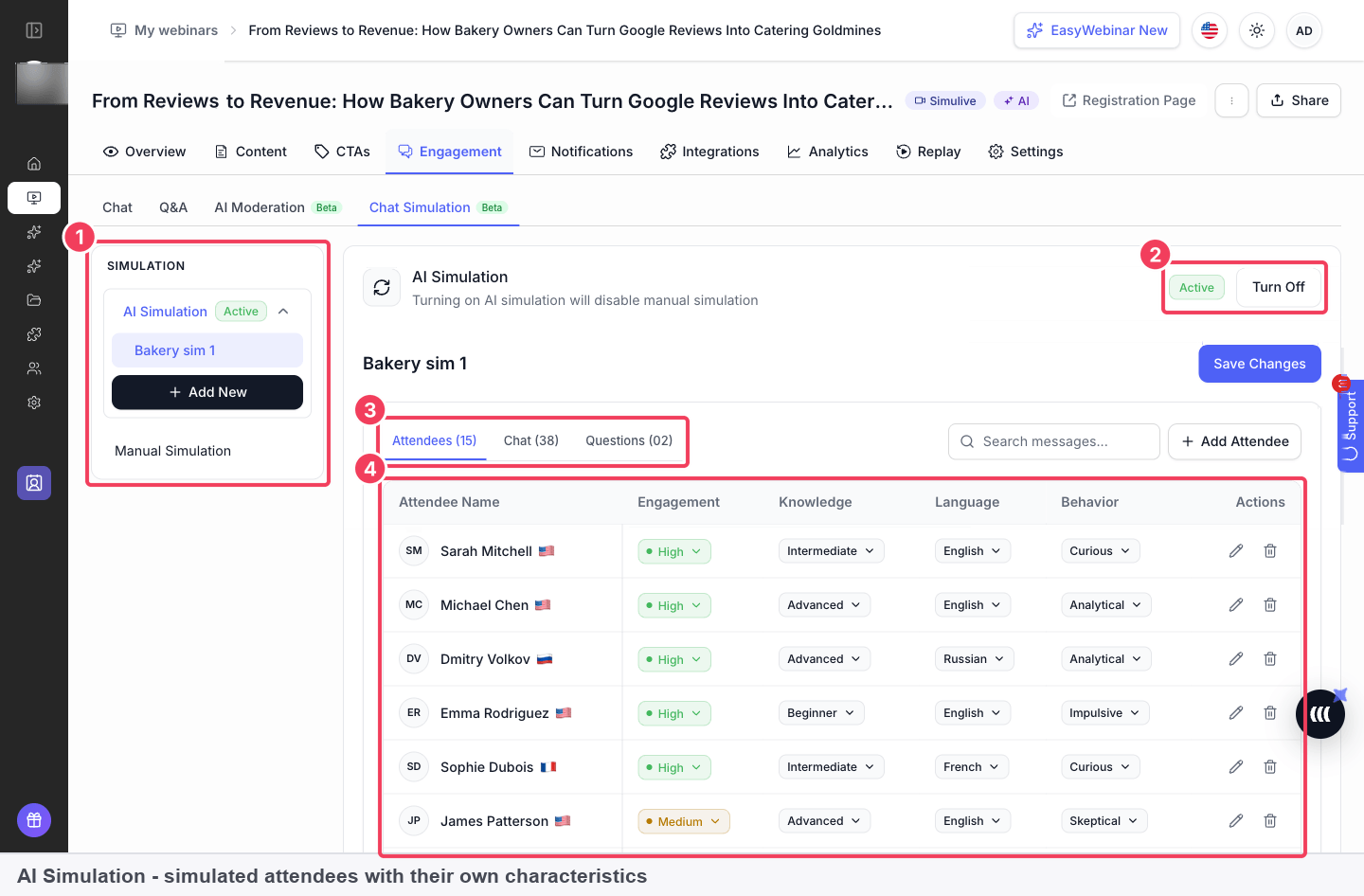Open the folder icon in left sidebar
This screenshot has height=896, width=1364.
click(x=34, y=300)
